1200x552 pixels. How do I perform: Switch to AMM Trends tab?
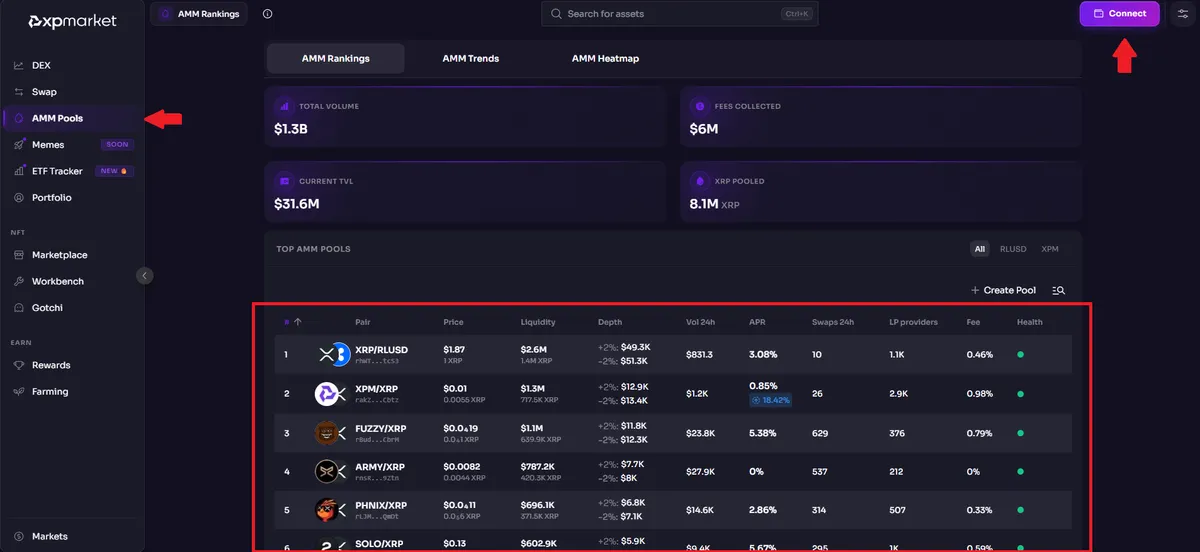pyautogui.click(x=471, y=58)
